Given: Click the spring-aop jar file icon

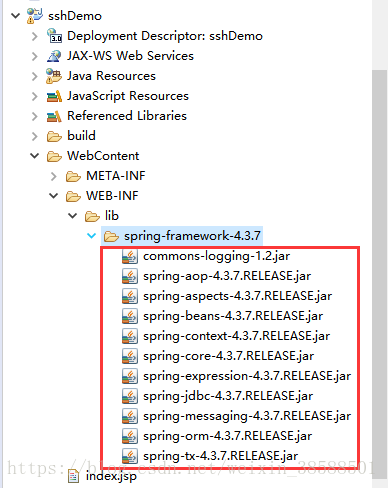Looking at the screenshot, I should coord(130,276).
